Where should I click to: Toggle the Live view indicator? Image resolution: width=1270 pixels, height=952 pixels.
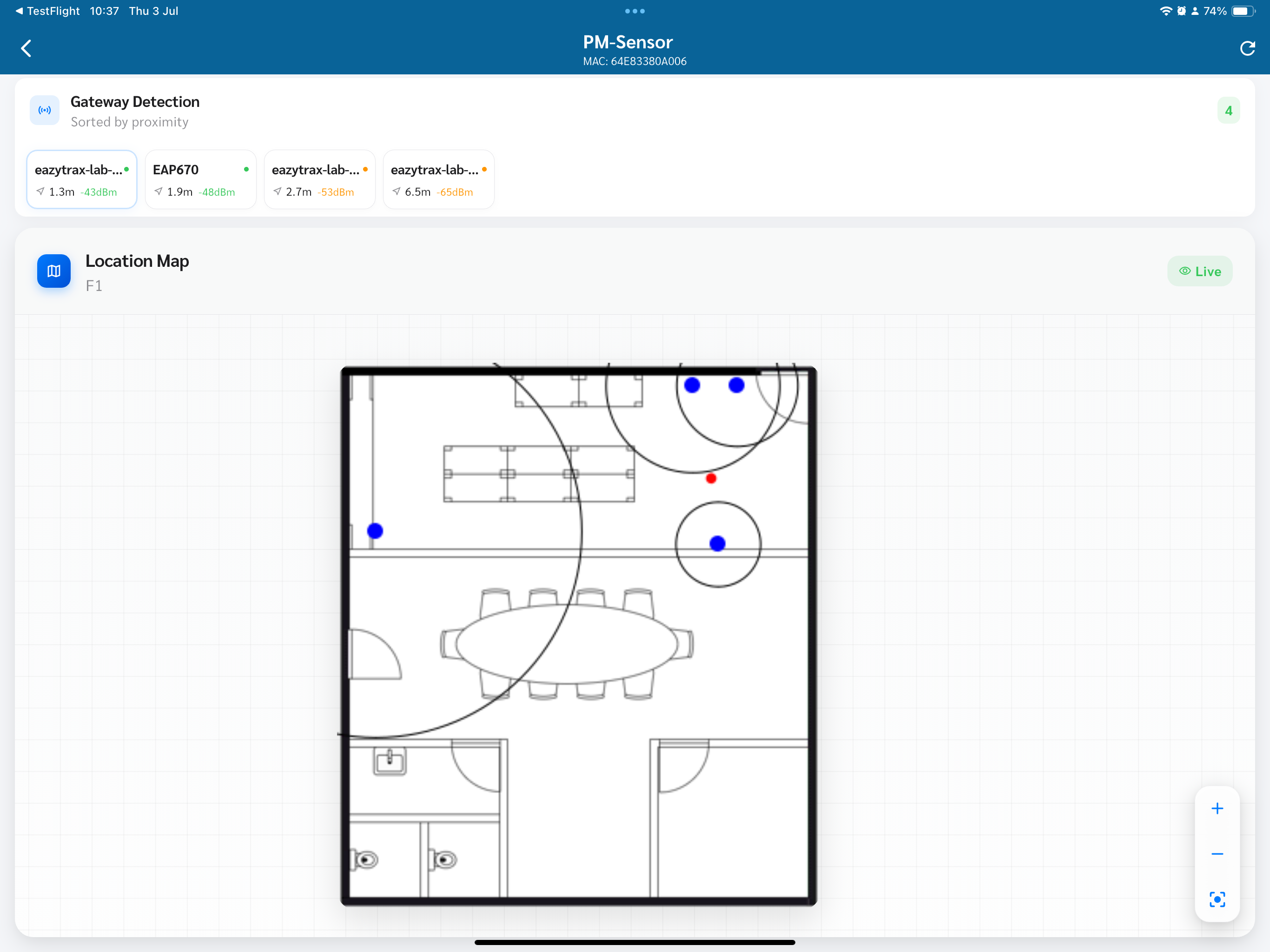coord(1199,271)
